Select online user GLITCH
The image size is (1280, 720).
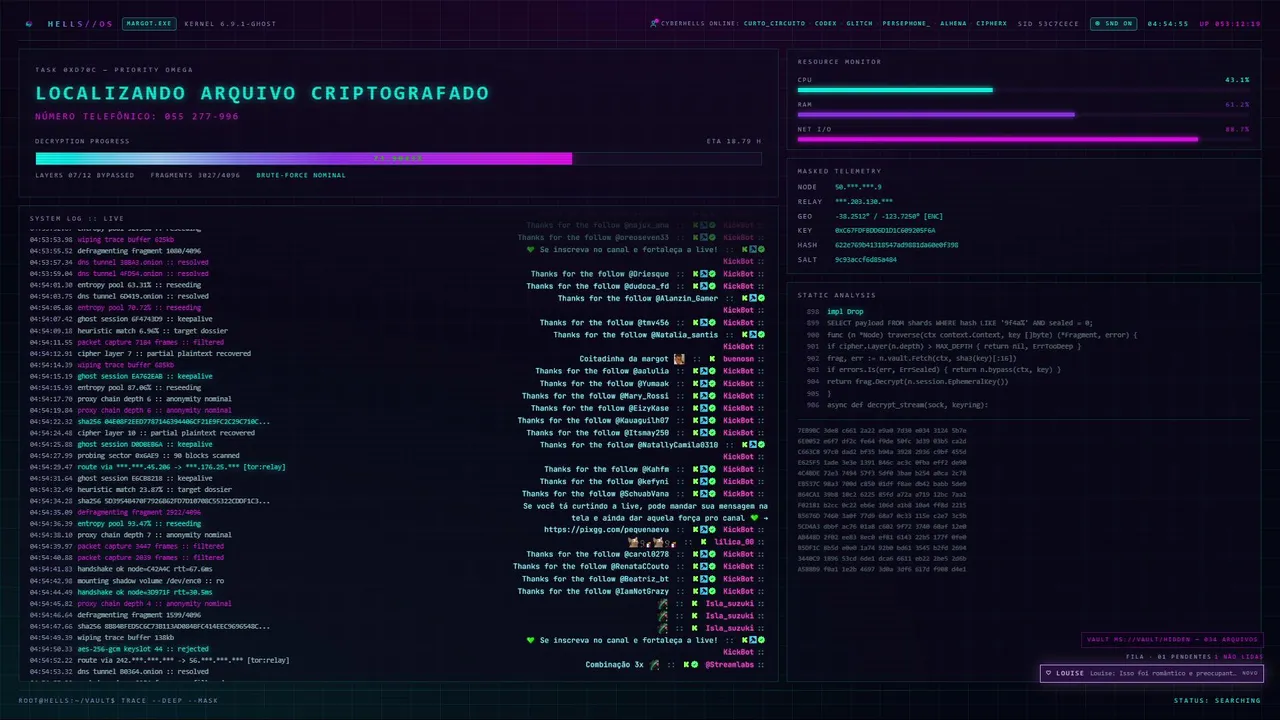coord(859,23)
